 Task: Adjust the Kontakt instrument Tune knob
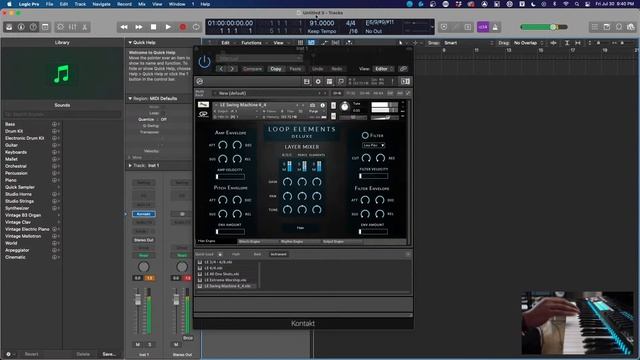(x=345, y=107)
